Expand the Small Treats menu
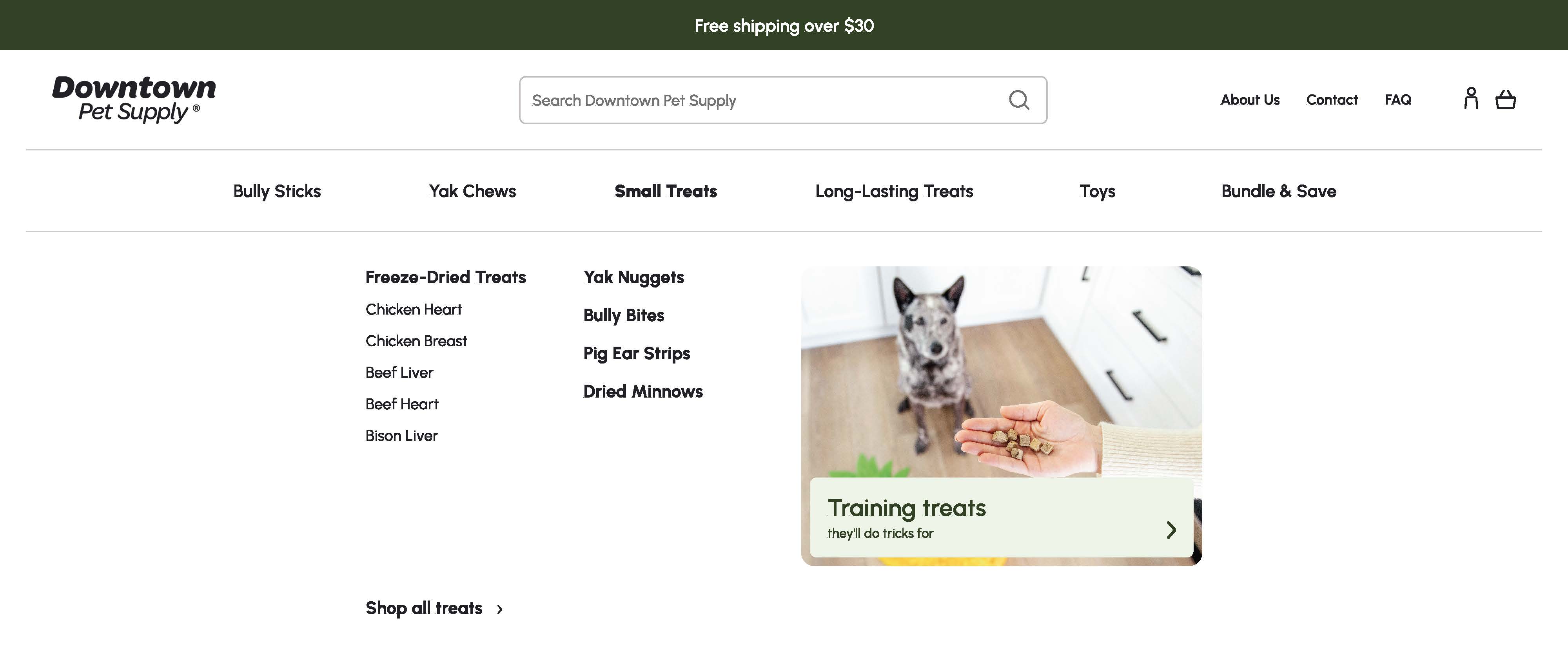Viewport: 1568px width, 653px height. coord(665,191)
